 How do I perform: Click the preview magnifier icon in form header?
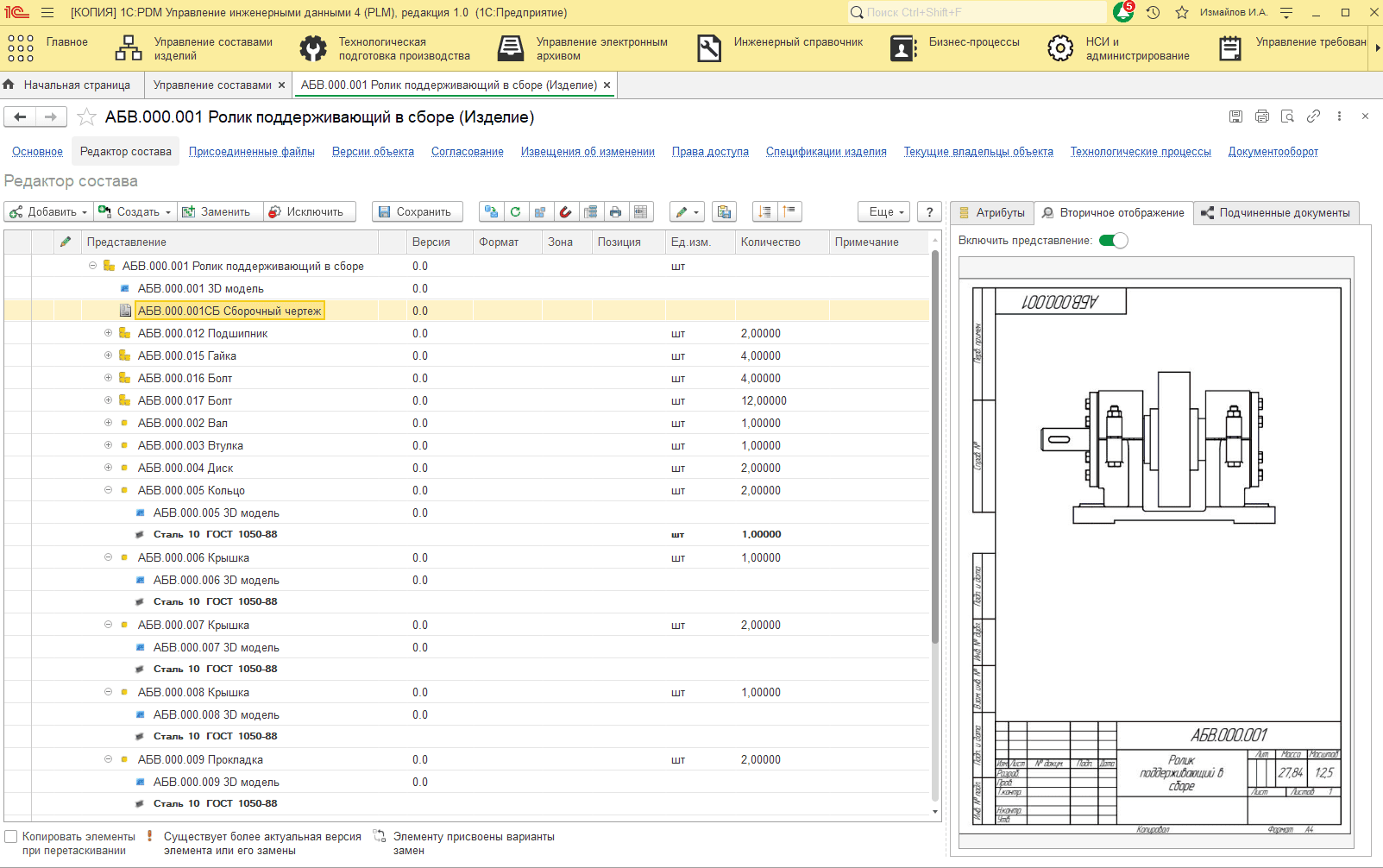click(1287, 116)
